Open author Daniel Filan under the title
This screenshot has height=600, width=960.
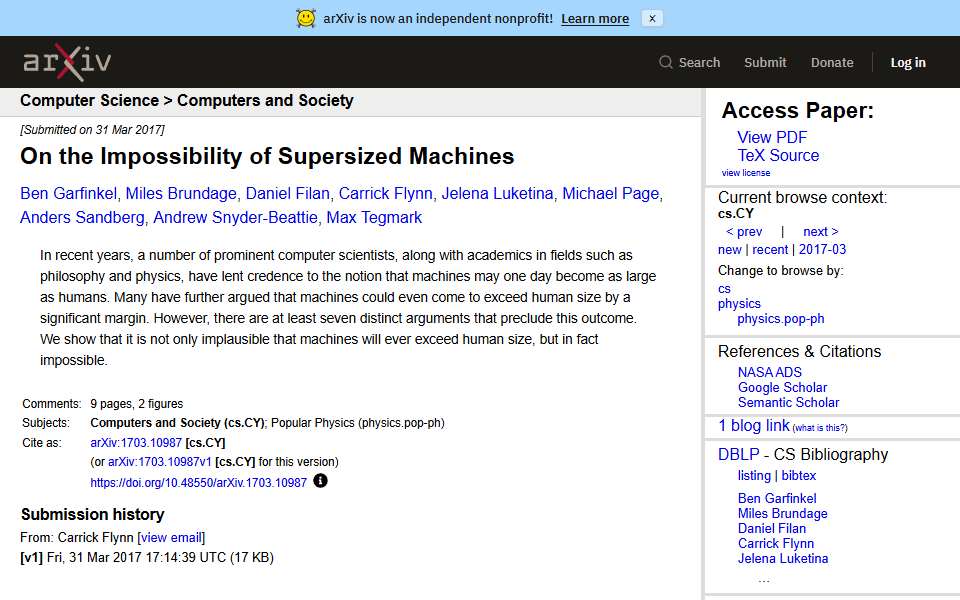287,193
